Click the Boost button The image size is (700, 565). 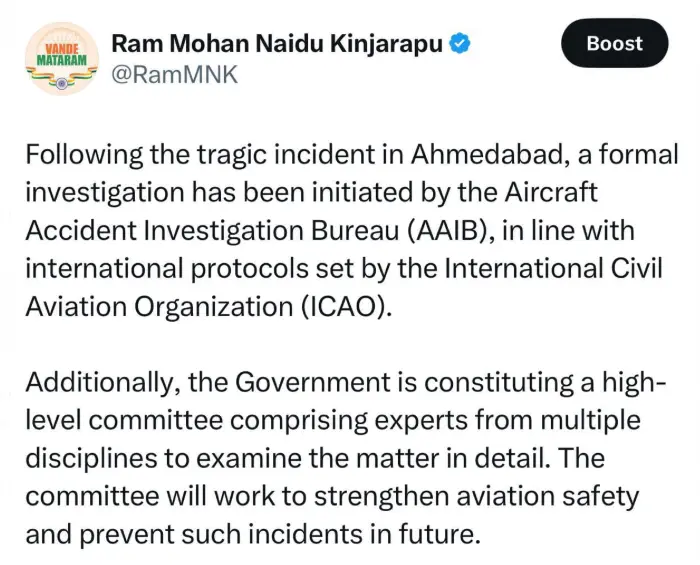pyautogui.click(x=615, y=43)
